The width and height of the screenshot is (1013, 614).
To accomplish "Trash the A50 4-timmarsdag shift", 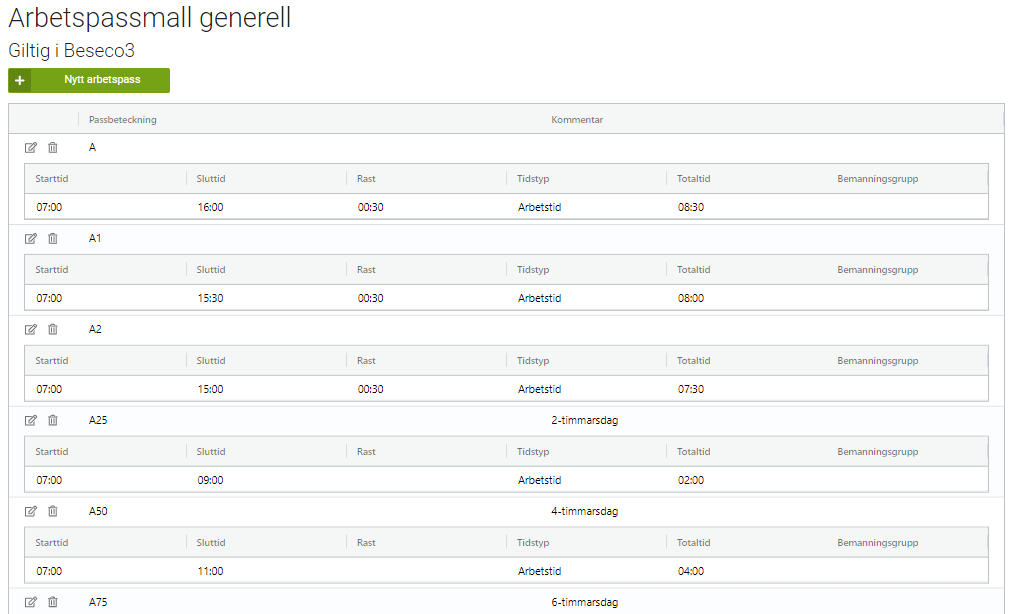I will pyautogui.click(x=53, y=512).
